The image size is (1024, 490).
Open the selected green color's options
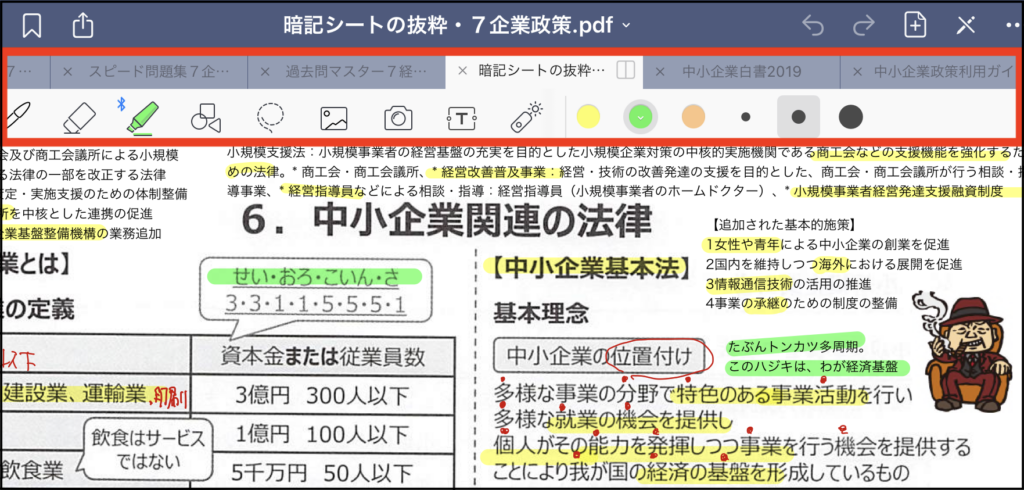[x=638, y=117]
